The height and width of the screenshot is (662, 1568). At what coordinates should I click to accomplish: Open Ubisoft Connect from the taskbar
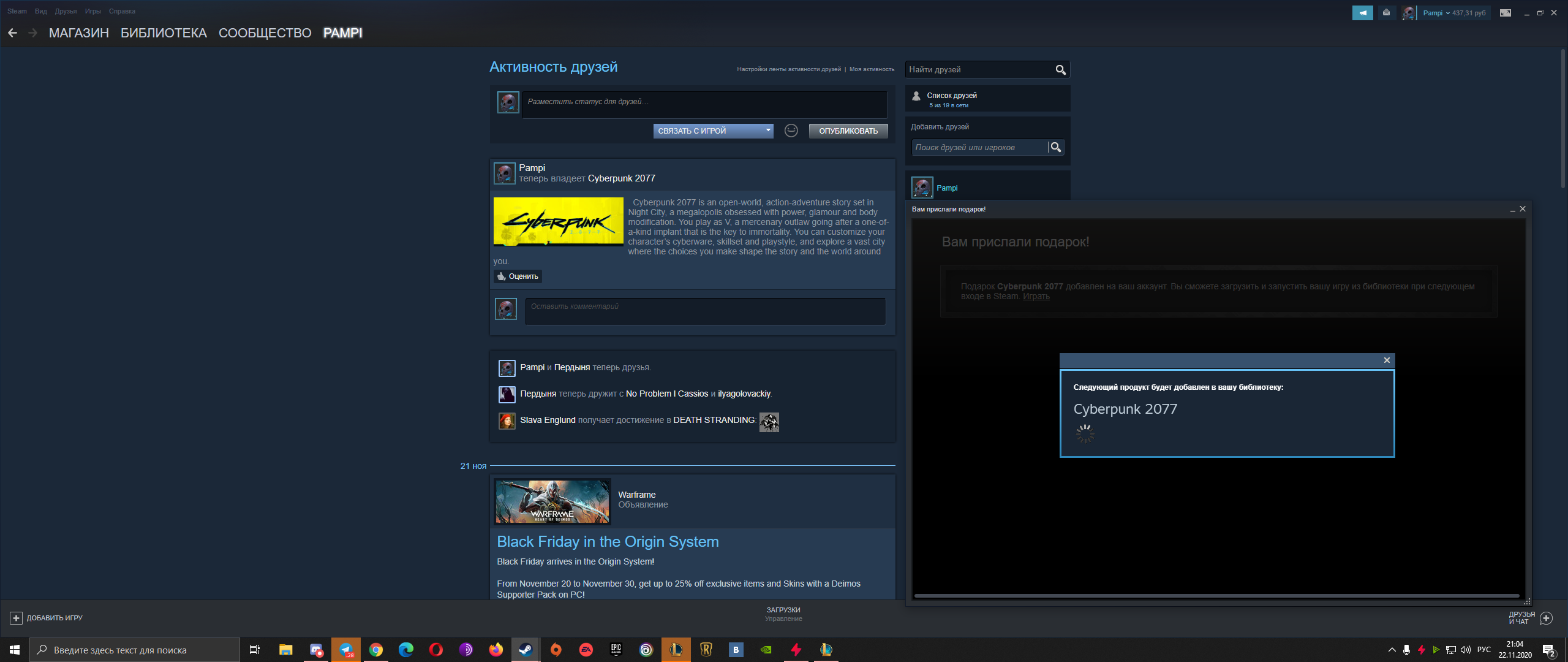(x=646, y=650)
